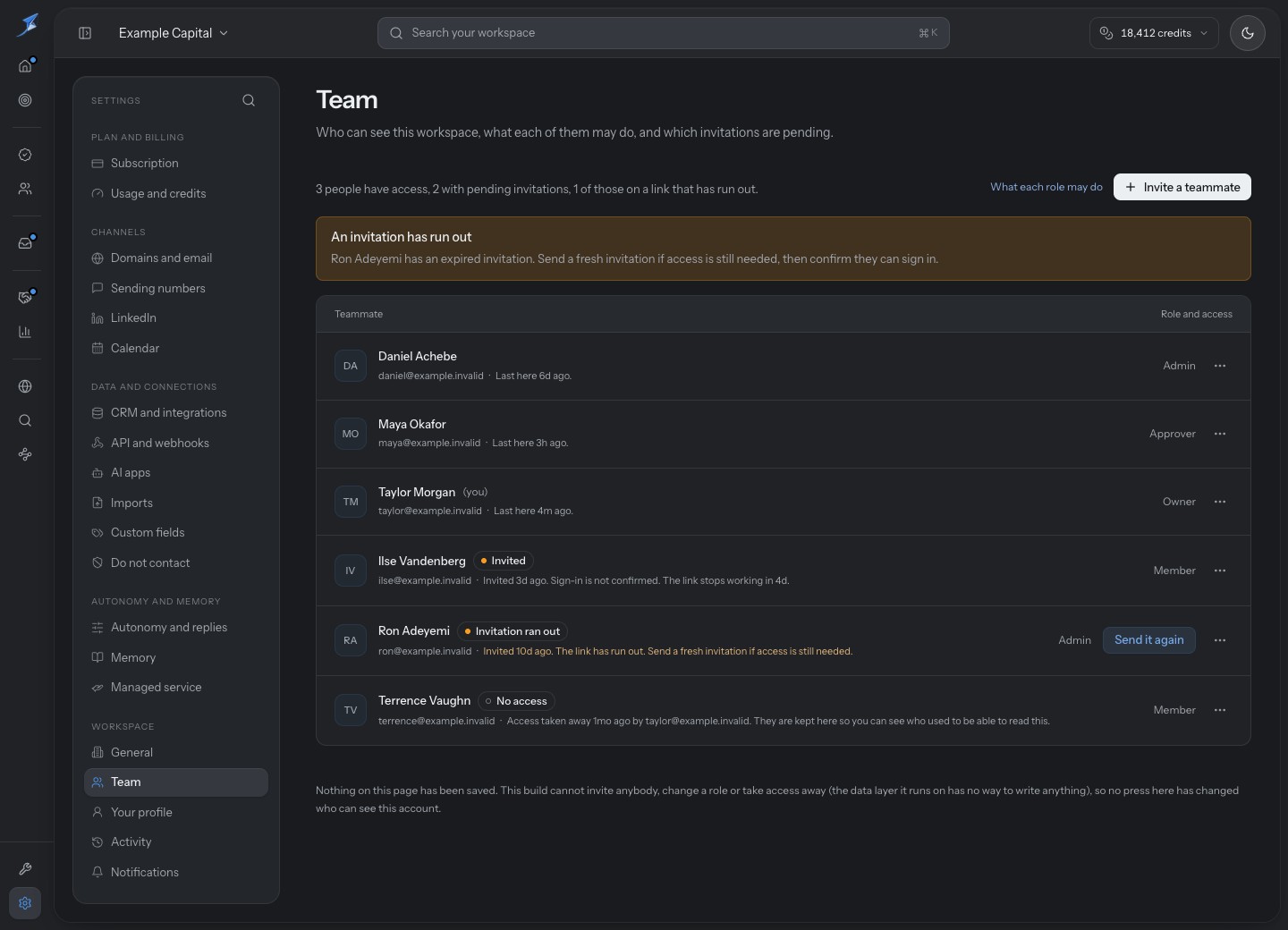Open the home icon in left rail
This screenshot has width=1288, height=930.
coord(25,66)
